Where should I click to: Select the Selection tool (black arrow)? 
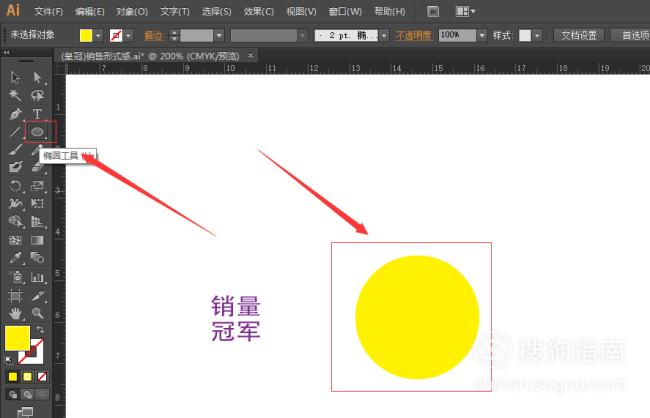pos(15,78)
